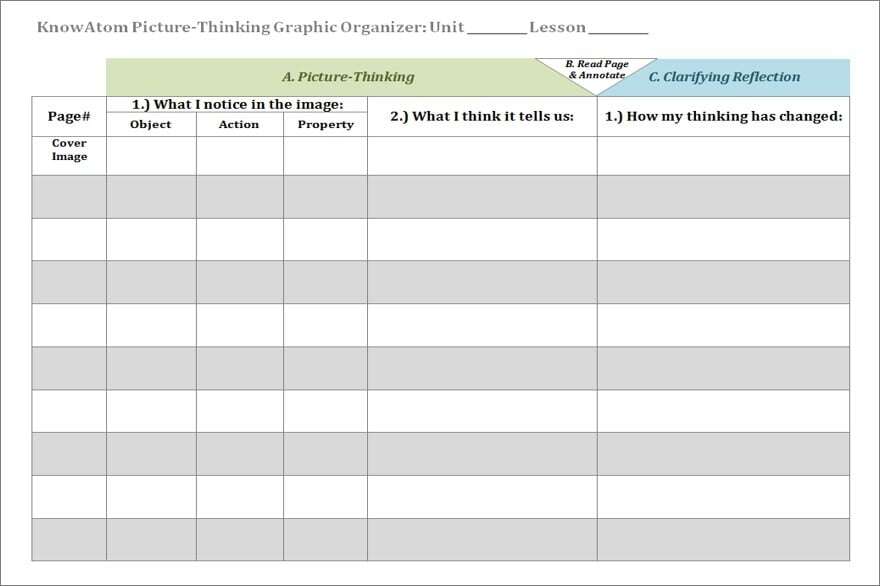Click the '1.) How my thinking has changed:' header
The image size is (880, 586).
coord(723,117)
